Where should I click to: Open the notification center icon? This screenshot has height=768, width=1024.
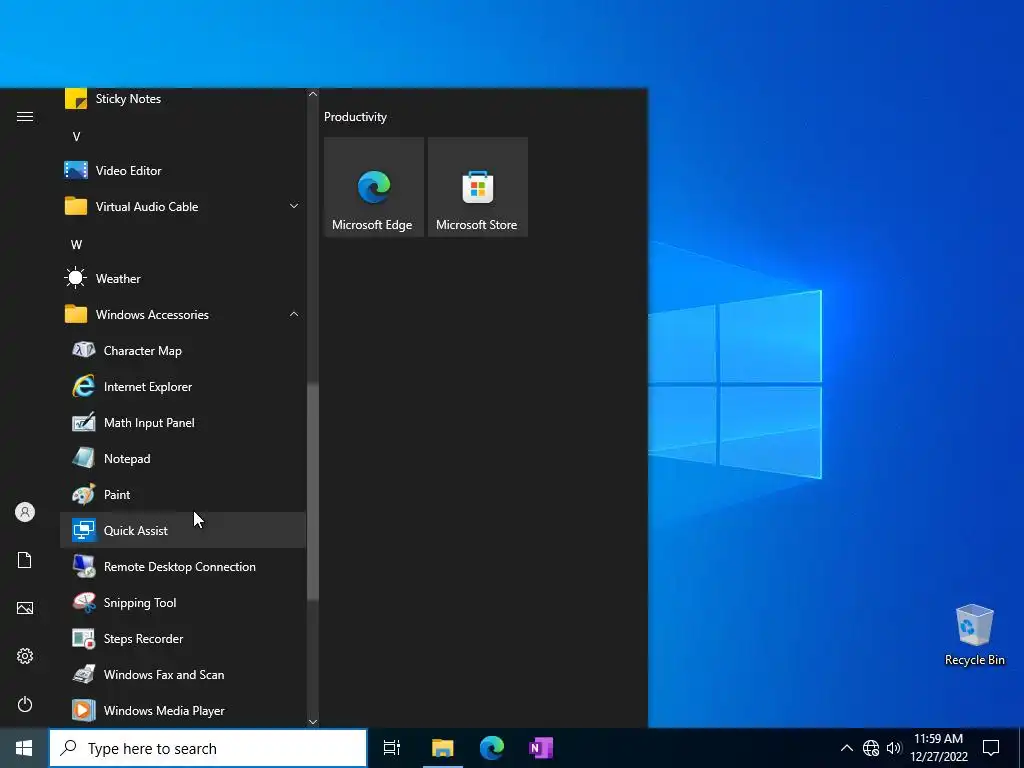point(991,748)
